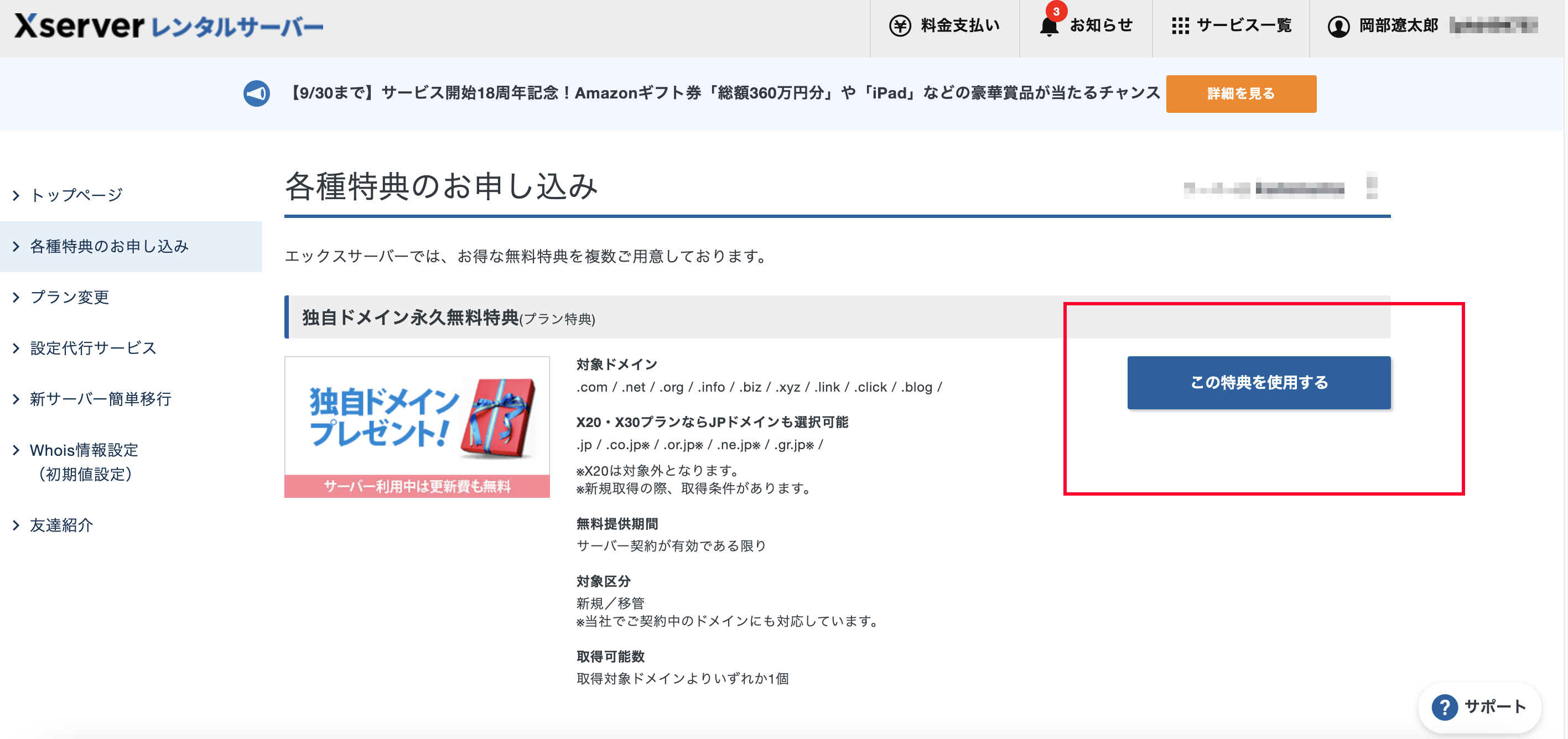Click the orange 詳細を見る button
The height and width of the screenshot is (739, 1568).
coord(1240,93)
